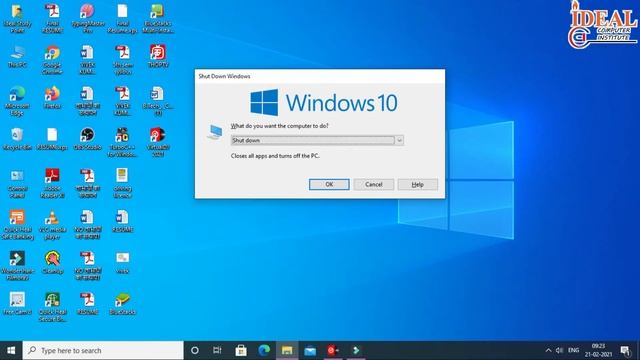The width and height of the screenshot is (640, 360).
Task: Select VirtualDJ 2021 desktop shortcut
Action: click(x=158, y=142)
